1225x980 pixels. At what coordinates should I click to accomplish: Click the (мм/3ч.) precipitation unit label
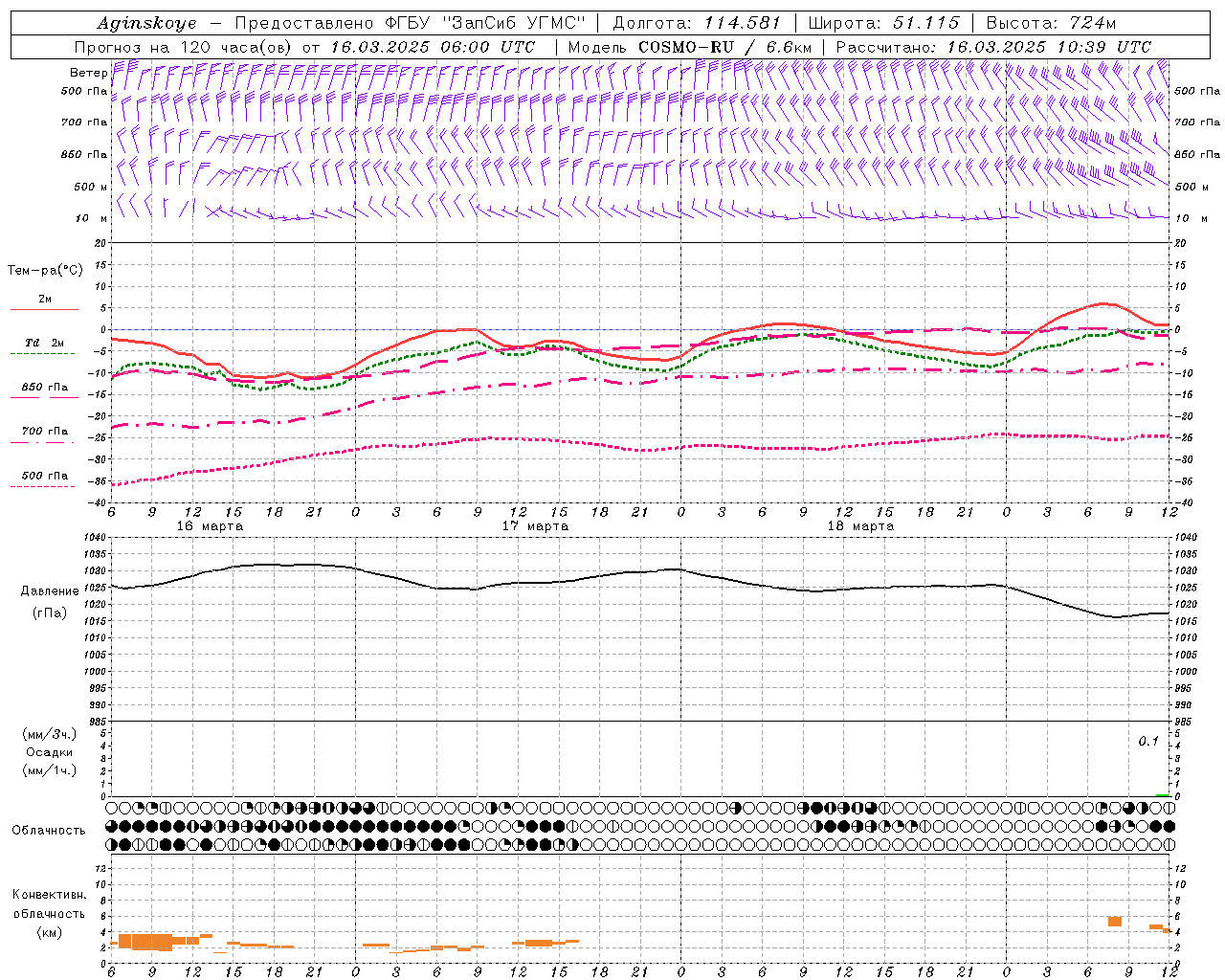click(50, 734)
